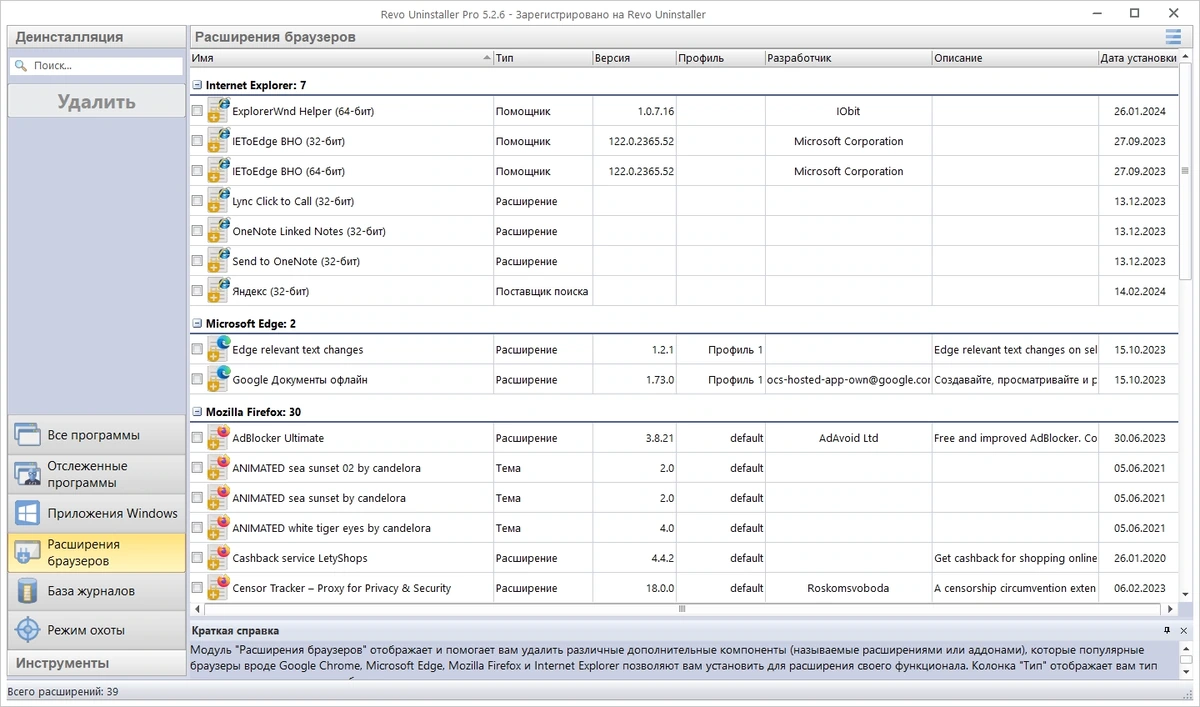Click ANIMATED sea sunset 02 theme icon
Viewport: 1200px width, 707px height.
point(219,468)
